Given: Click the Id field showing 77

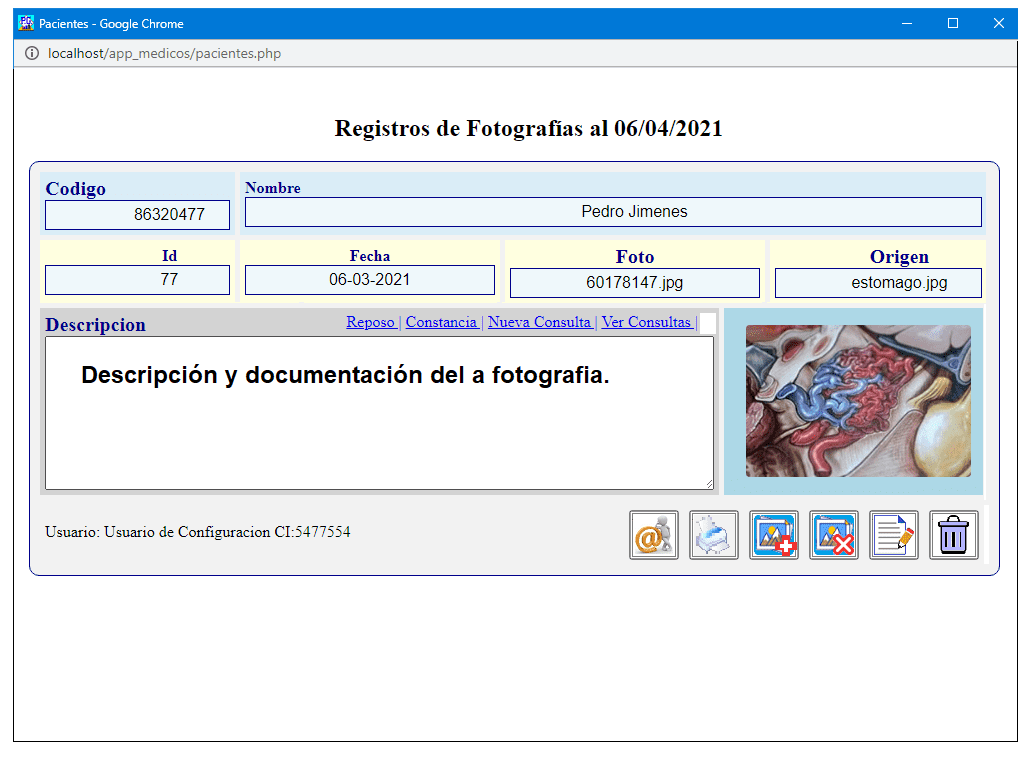Looking at the screenshot, I should (137, 280).
